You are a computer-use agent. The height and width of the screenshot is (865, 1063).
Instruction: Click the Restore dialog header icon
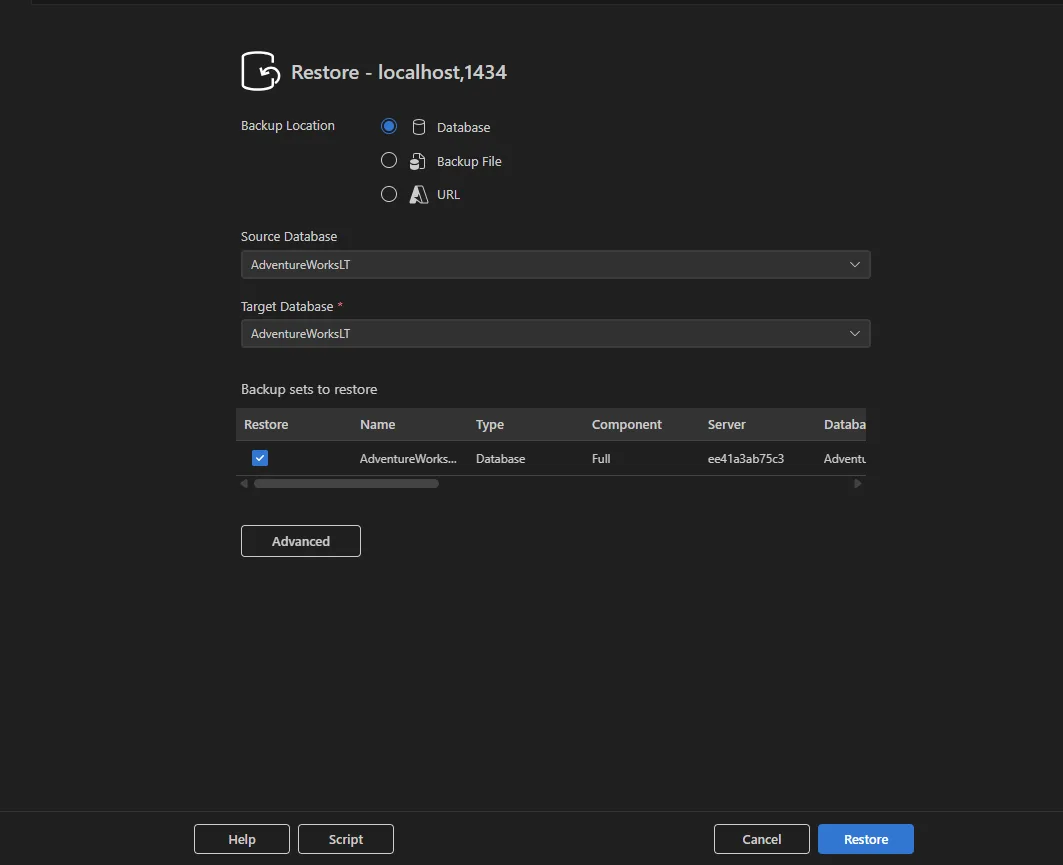[x=260, y=72]
